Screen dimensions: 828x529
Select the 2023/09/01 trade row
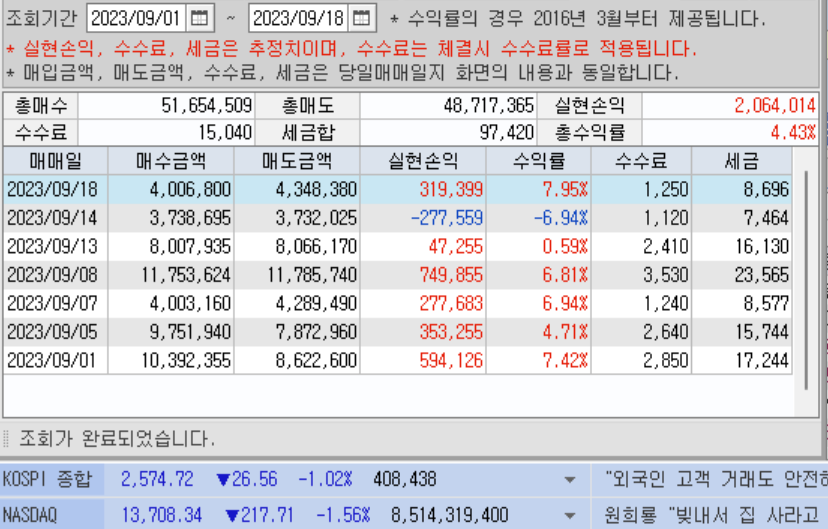[x=398, y=361]
